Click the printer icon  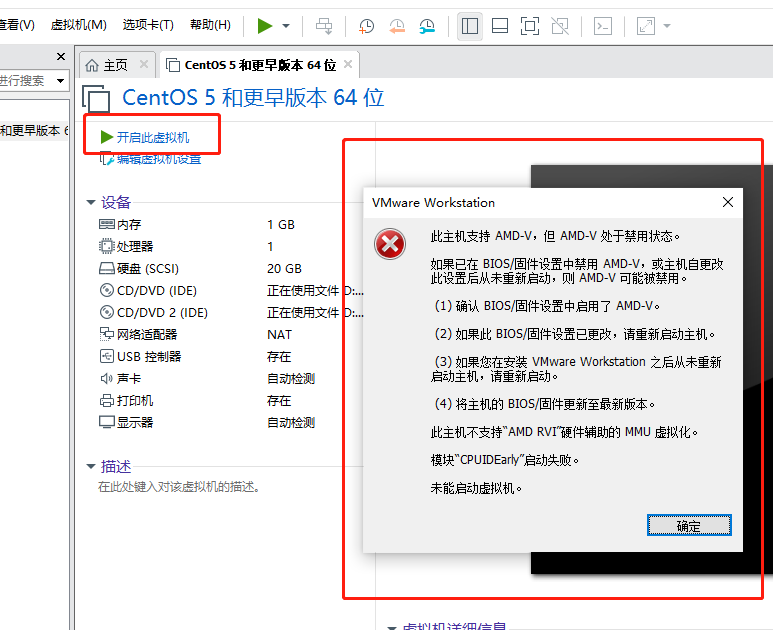pyautogui.click(x=106, y=400)
